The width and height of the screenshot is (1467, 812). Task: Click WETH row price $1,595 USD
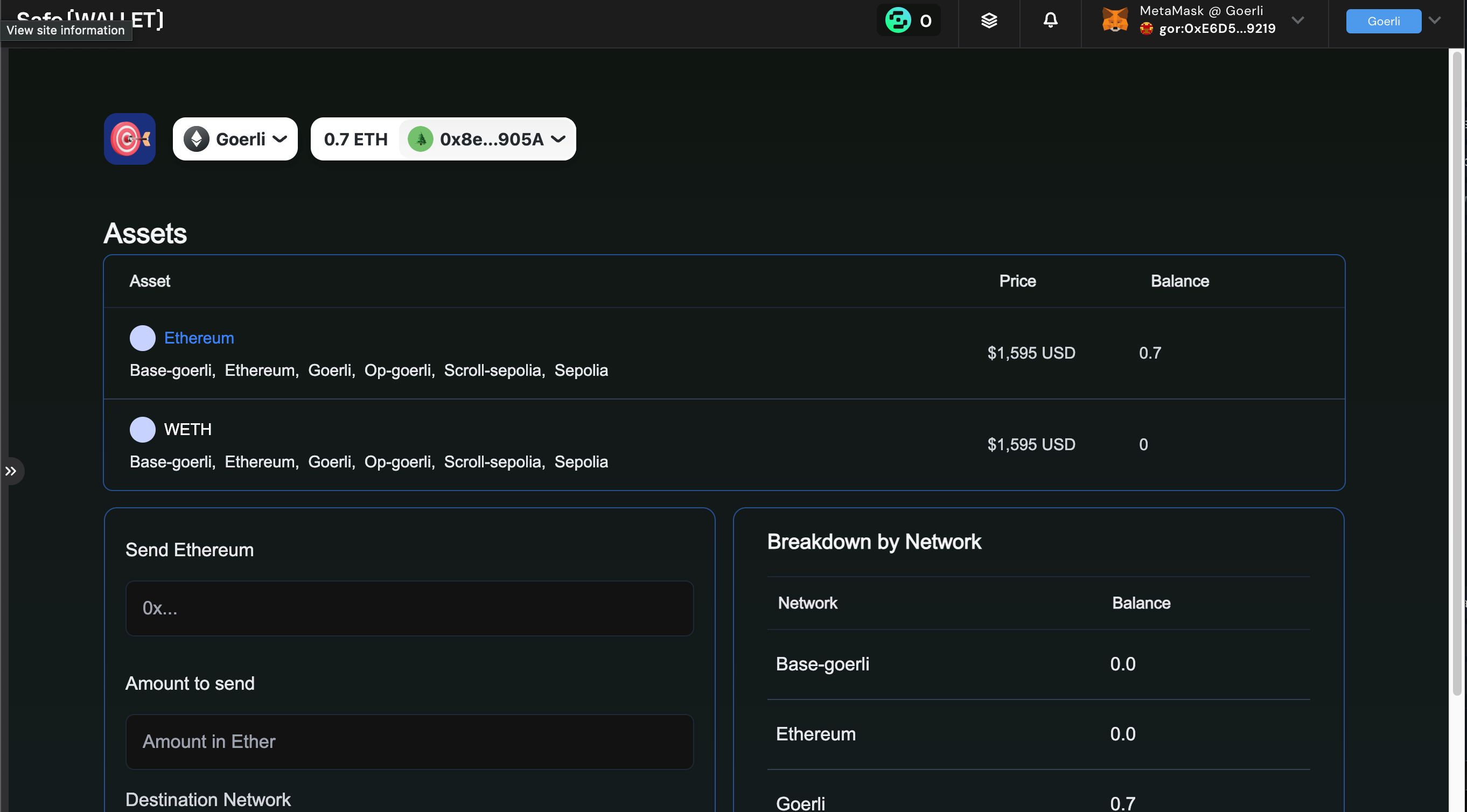coord(1031,444)
